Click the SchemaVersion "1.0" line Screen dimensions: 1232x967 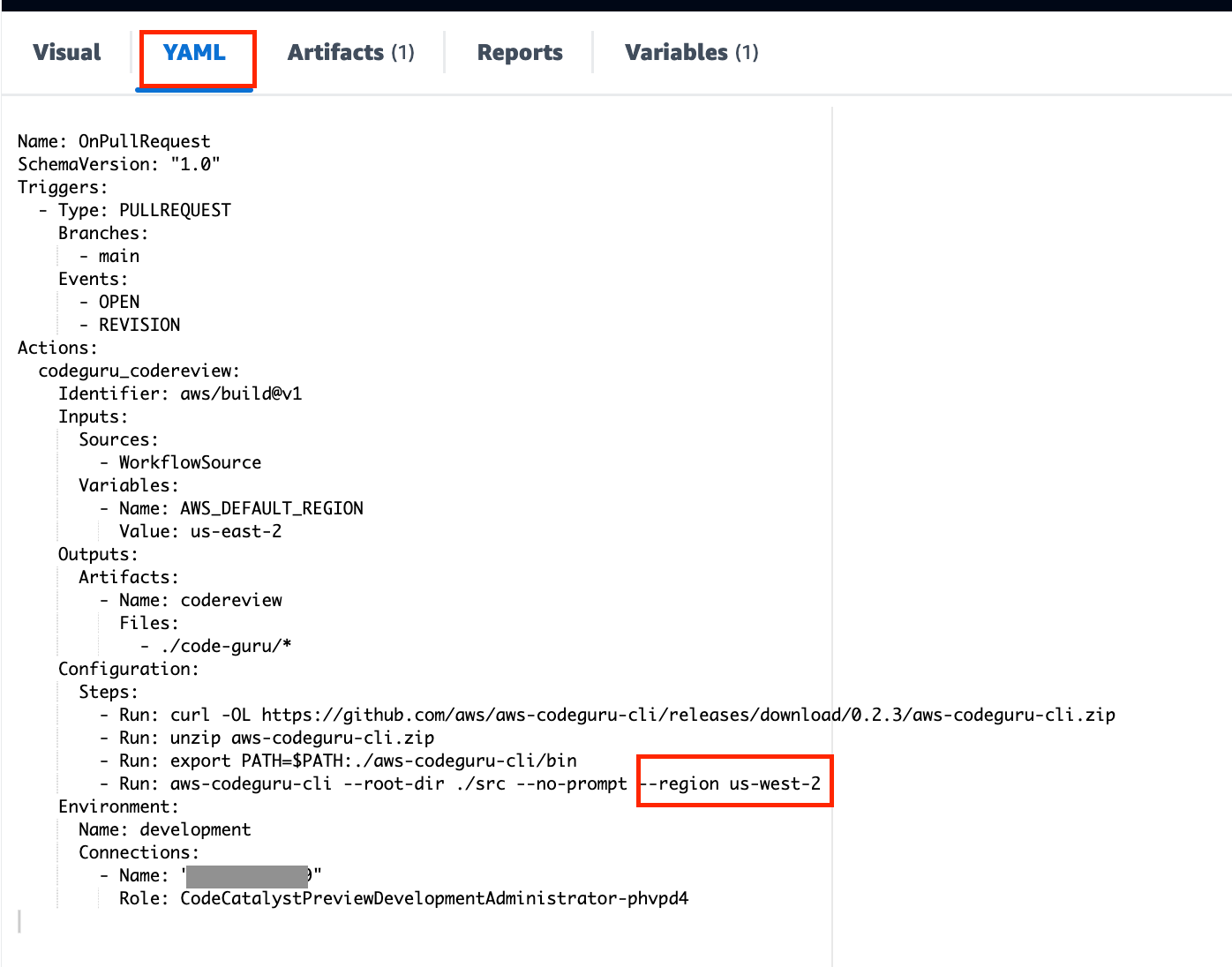[119, 164]
